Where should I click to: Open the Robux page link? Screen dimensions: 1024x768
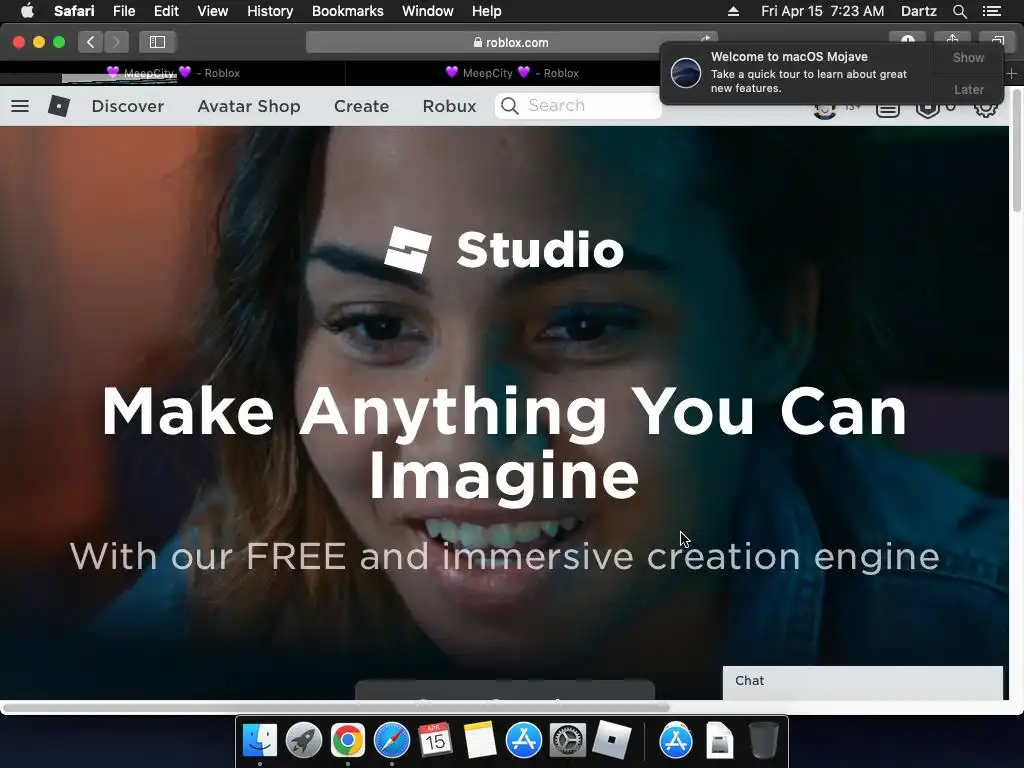coord(449,106)
